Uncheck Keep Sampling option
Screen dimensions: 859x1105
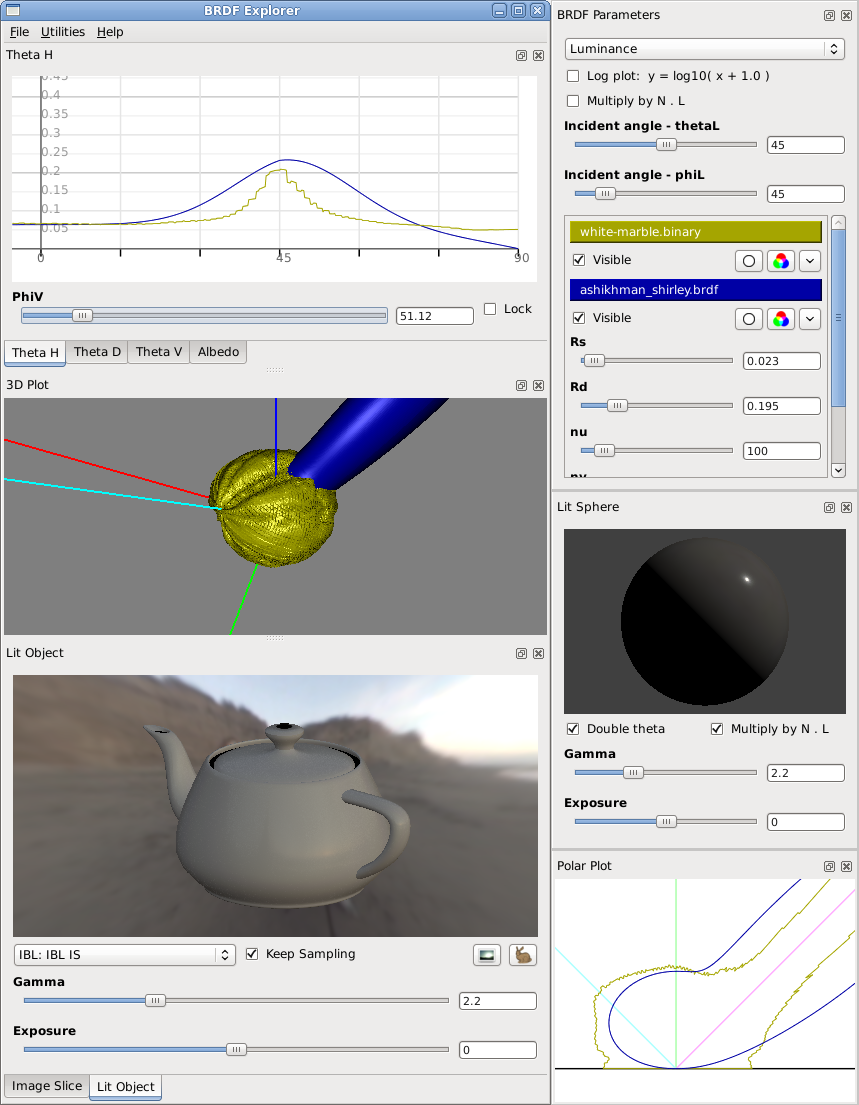252,954
